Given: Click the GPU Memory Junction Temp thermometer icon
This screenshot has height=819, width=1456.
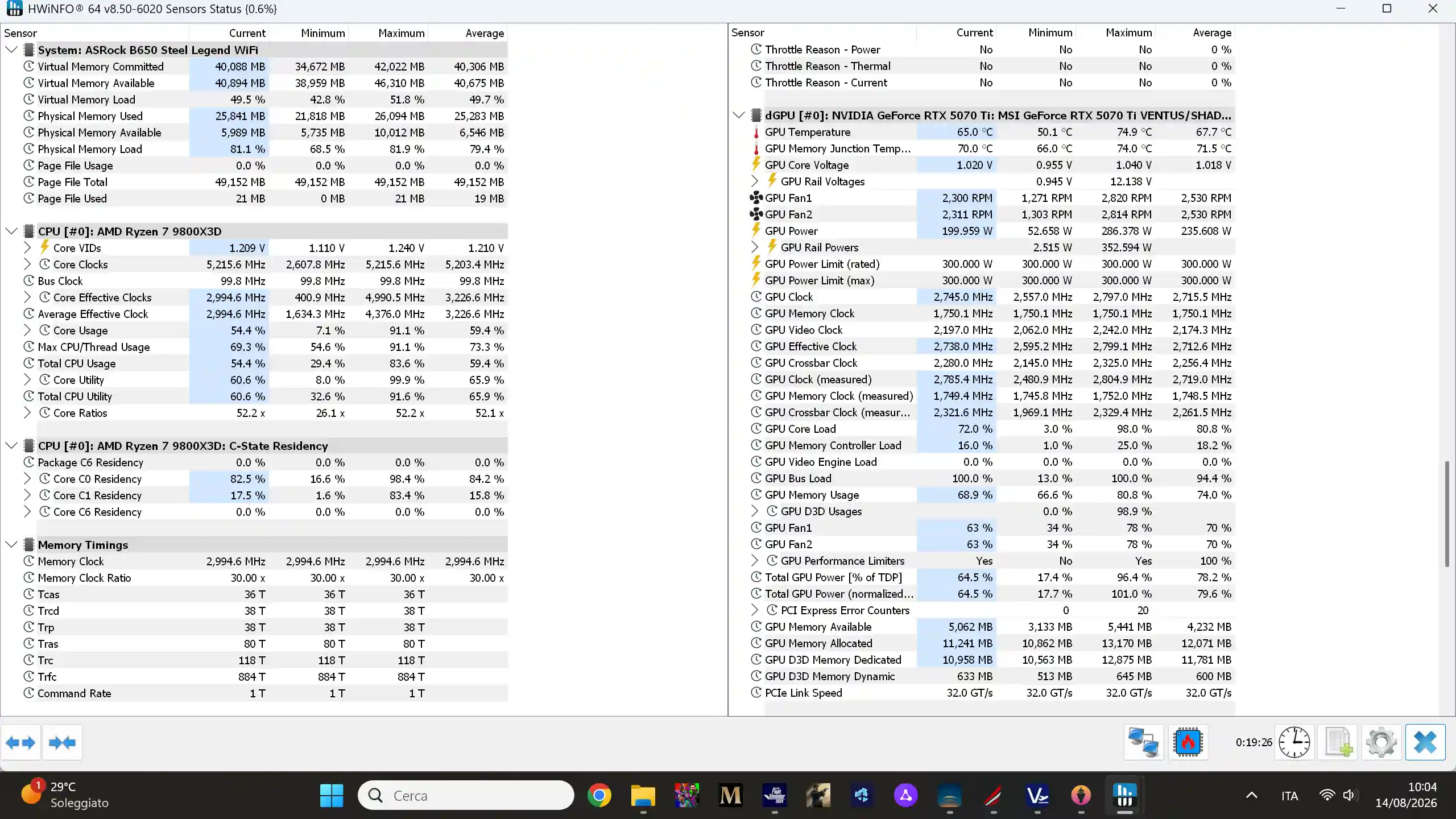Looking at the screenshot, I should (756, 148).
